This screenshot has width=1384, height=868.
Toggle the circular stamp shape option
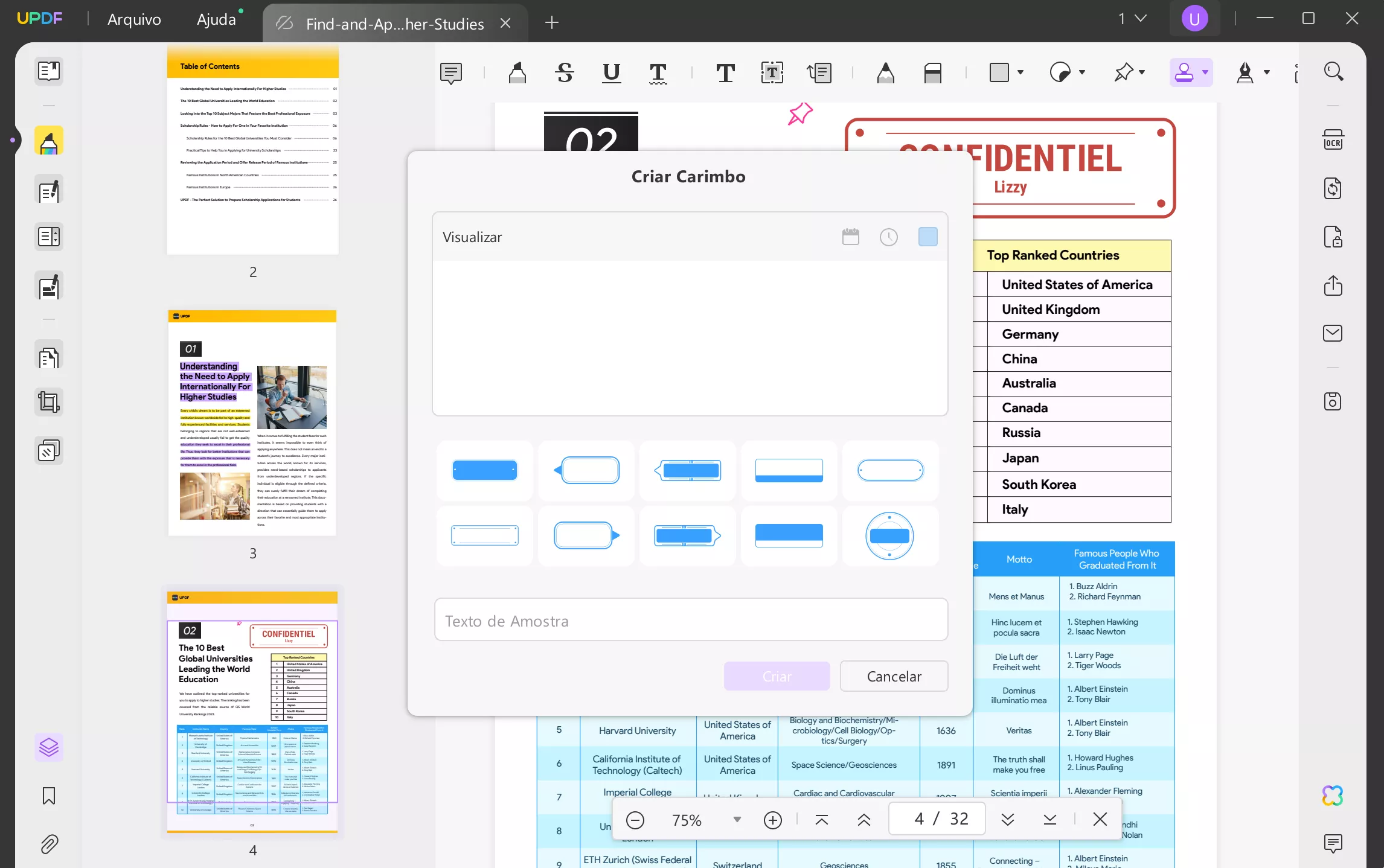tap(890, 535)
